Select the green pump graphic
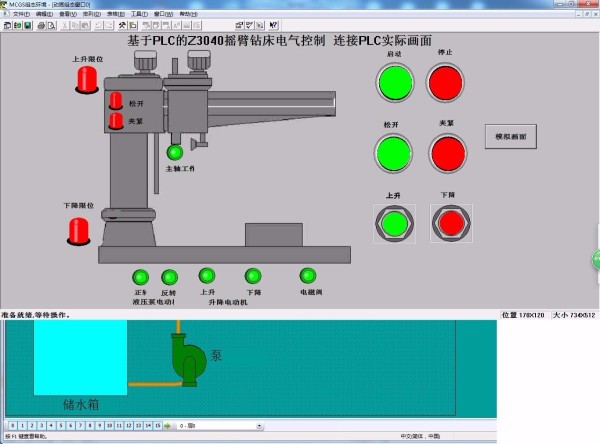Viewport: 600px width, 444px height. pos(188,360)
